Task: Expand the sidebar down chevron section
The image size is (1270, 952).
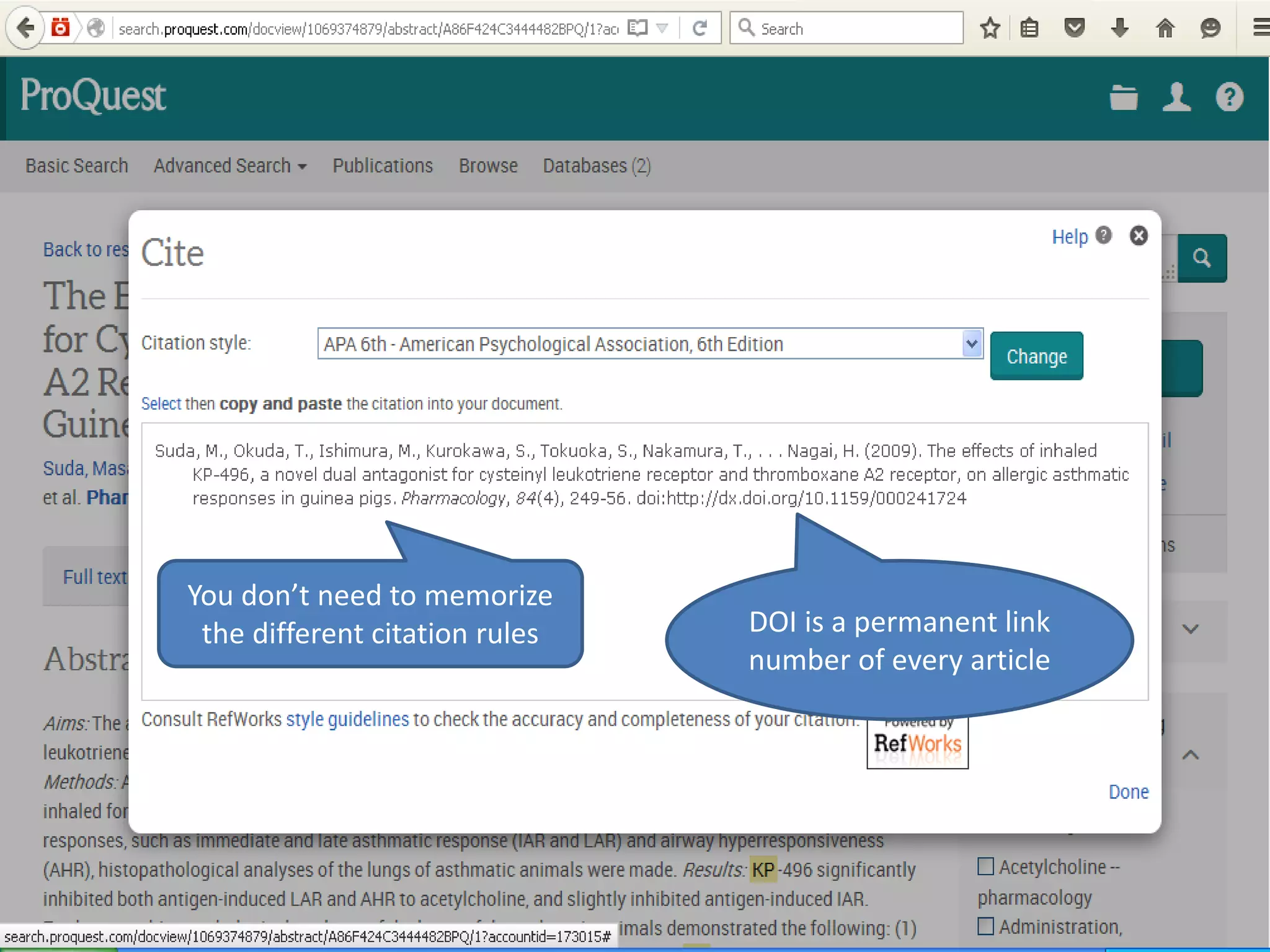Action: [1190, 628]
